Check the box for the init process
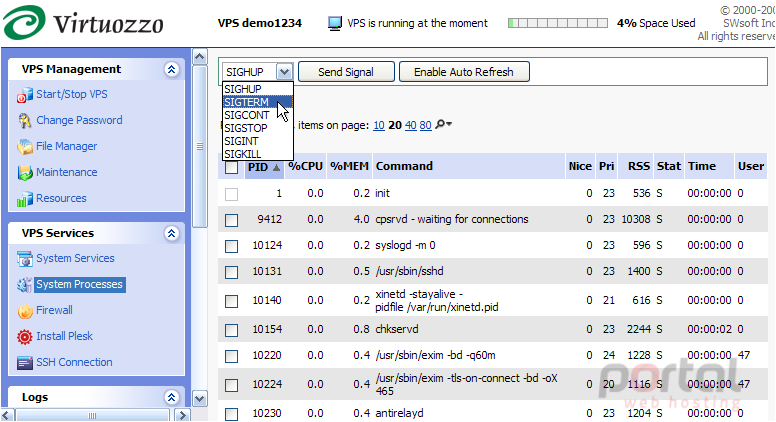The width and height of the screenshot is (776, 422). click(231, 194)
